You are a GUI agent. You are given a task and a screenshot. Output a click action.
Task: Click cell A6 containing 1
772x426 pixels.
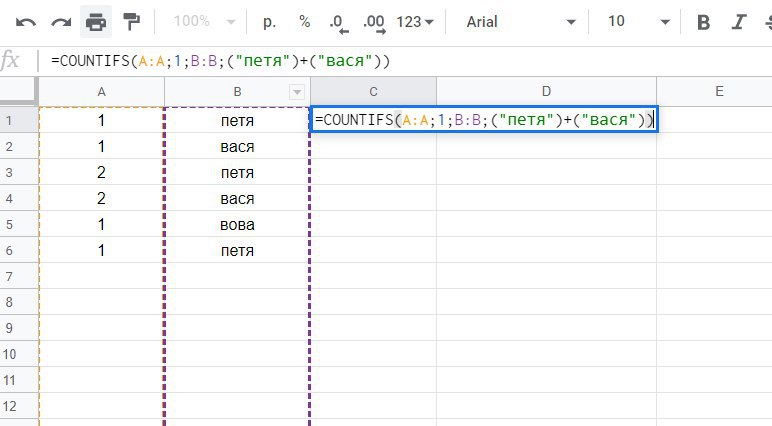[x=101, y=250]
